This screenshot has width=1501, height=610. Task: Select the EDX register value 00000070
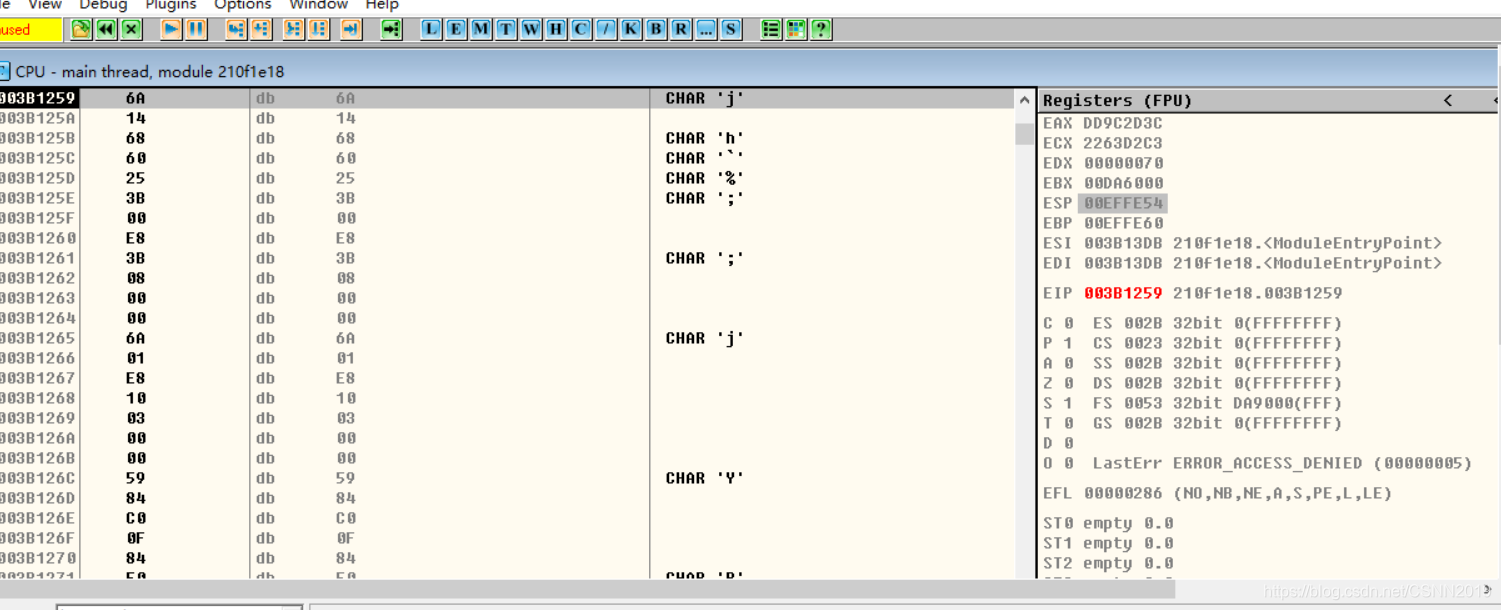[x=1123, y=163]
